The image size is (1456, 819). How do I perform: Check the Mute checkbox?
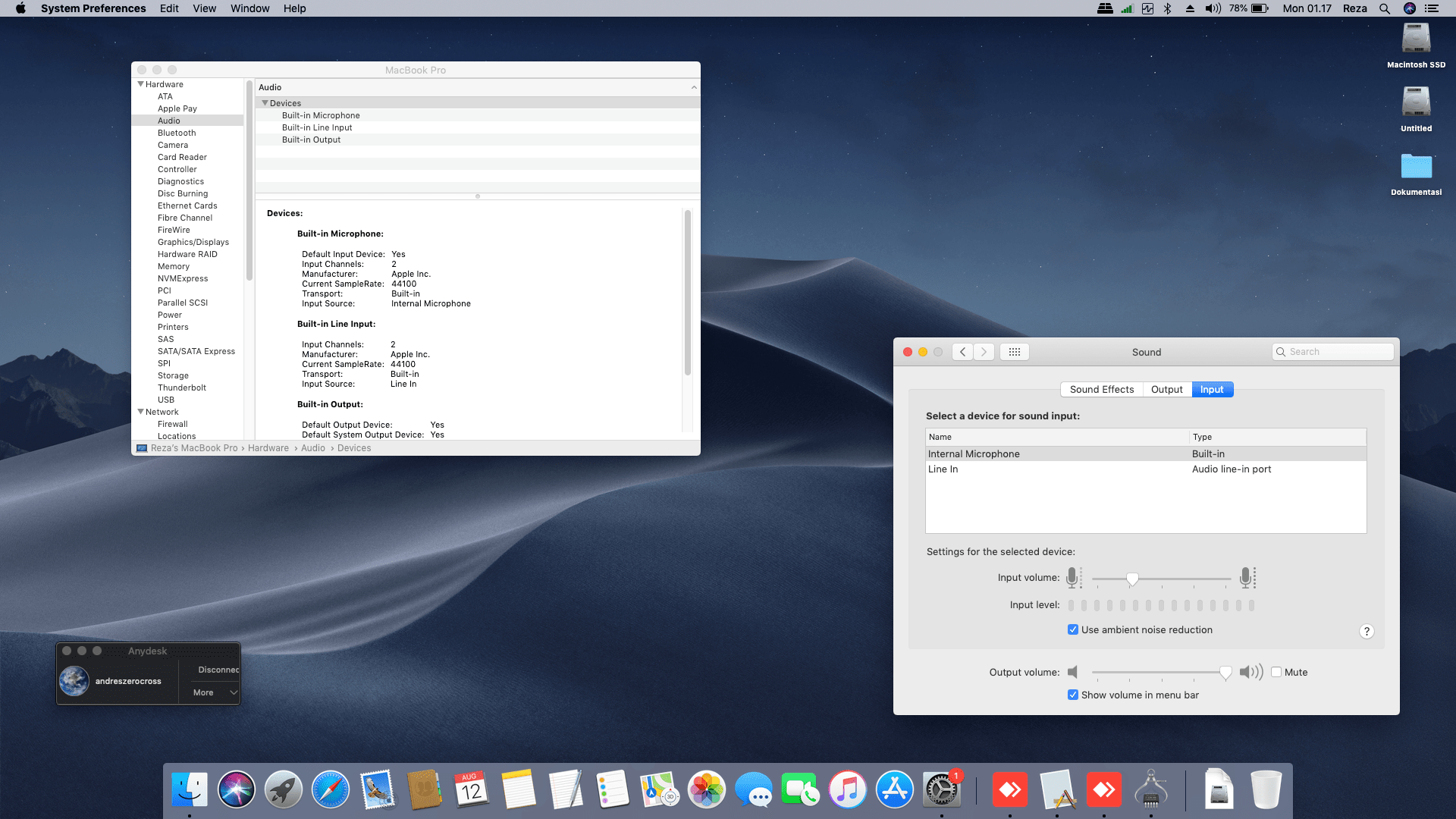[x=1276, y=672]
